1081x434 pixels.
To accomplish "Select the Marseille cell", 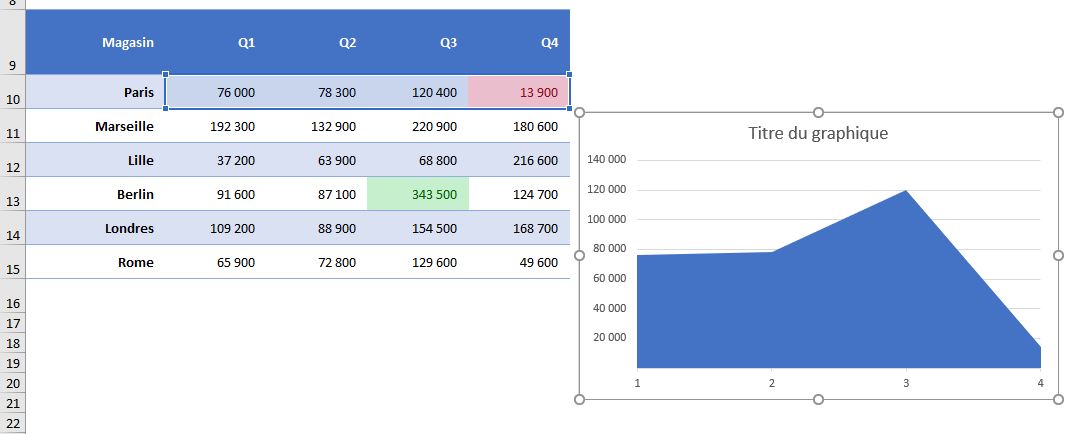I will click(x=96, y=126).
